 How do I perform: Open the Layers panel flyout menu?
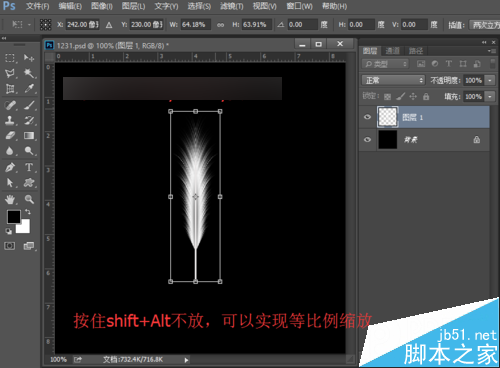point(491,51)
